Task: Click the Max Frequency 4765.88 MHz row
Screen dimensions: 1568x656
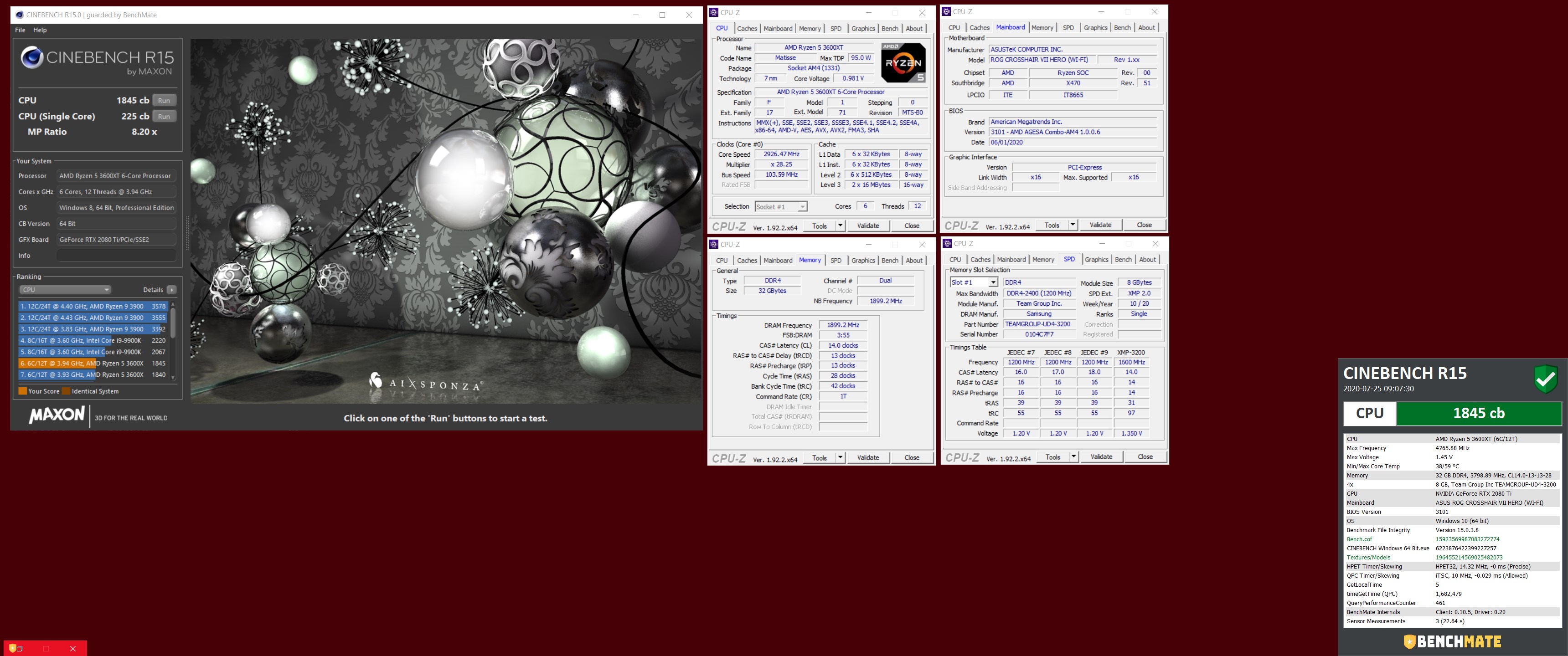Action: coord(1452,448)
